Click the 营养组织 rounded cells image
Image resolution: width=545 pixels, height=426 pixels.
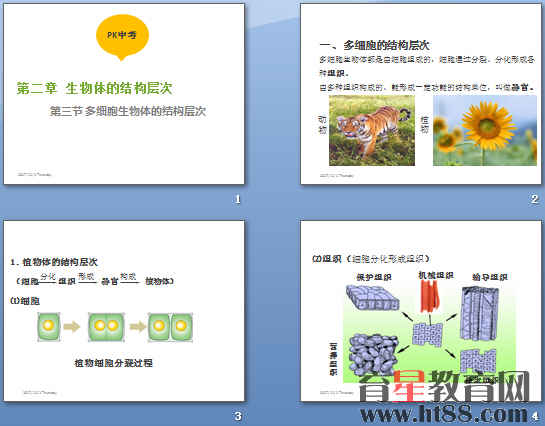tap(373, 354)
